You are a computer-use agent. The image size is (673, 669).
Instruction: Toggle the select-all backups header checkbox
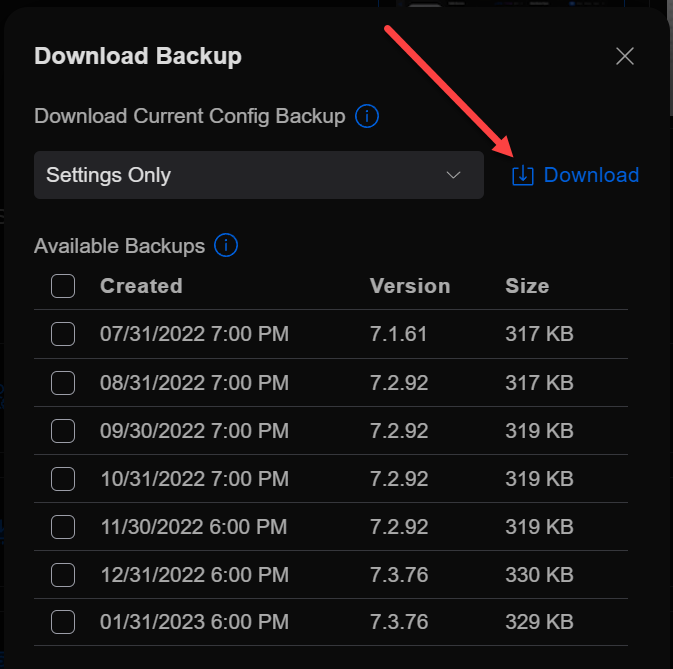point(63,287)
